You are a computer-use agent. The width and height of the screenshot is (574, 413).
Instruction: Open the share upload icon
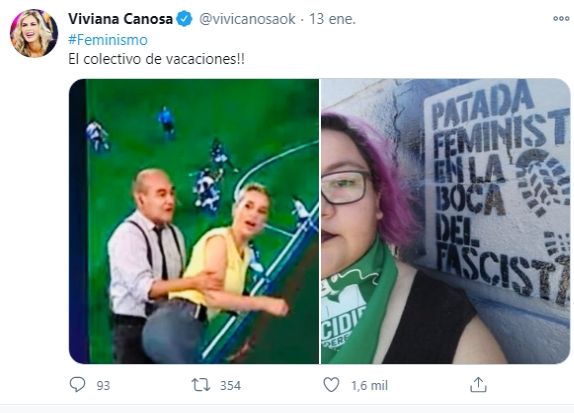[x=478, y=385]
